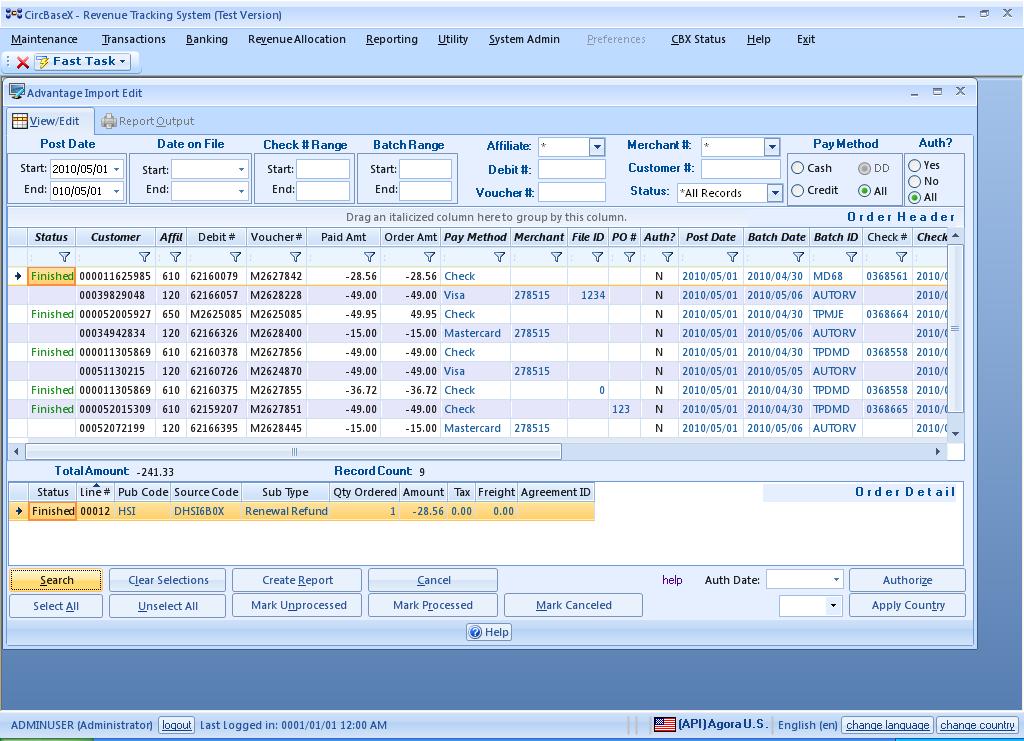The width and height of the screenshot is (1024, 741).
Task: Click the Fast Task lightning icon
Action: (42, 62)
